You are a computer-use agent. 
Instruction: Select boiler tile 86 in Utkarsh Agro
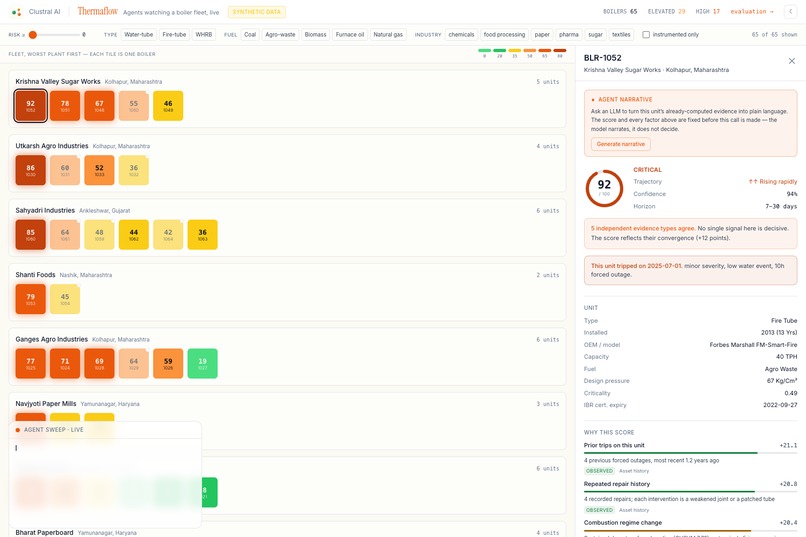(x=31, y=170)
